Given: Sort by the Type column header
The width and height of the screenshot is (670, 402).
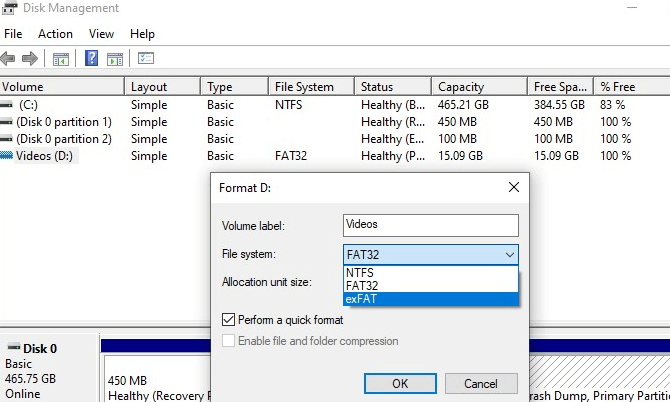Looking at the screenshot, I should click(235, 87).
